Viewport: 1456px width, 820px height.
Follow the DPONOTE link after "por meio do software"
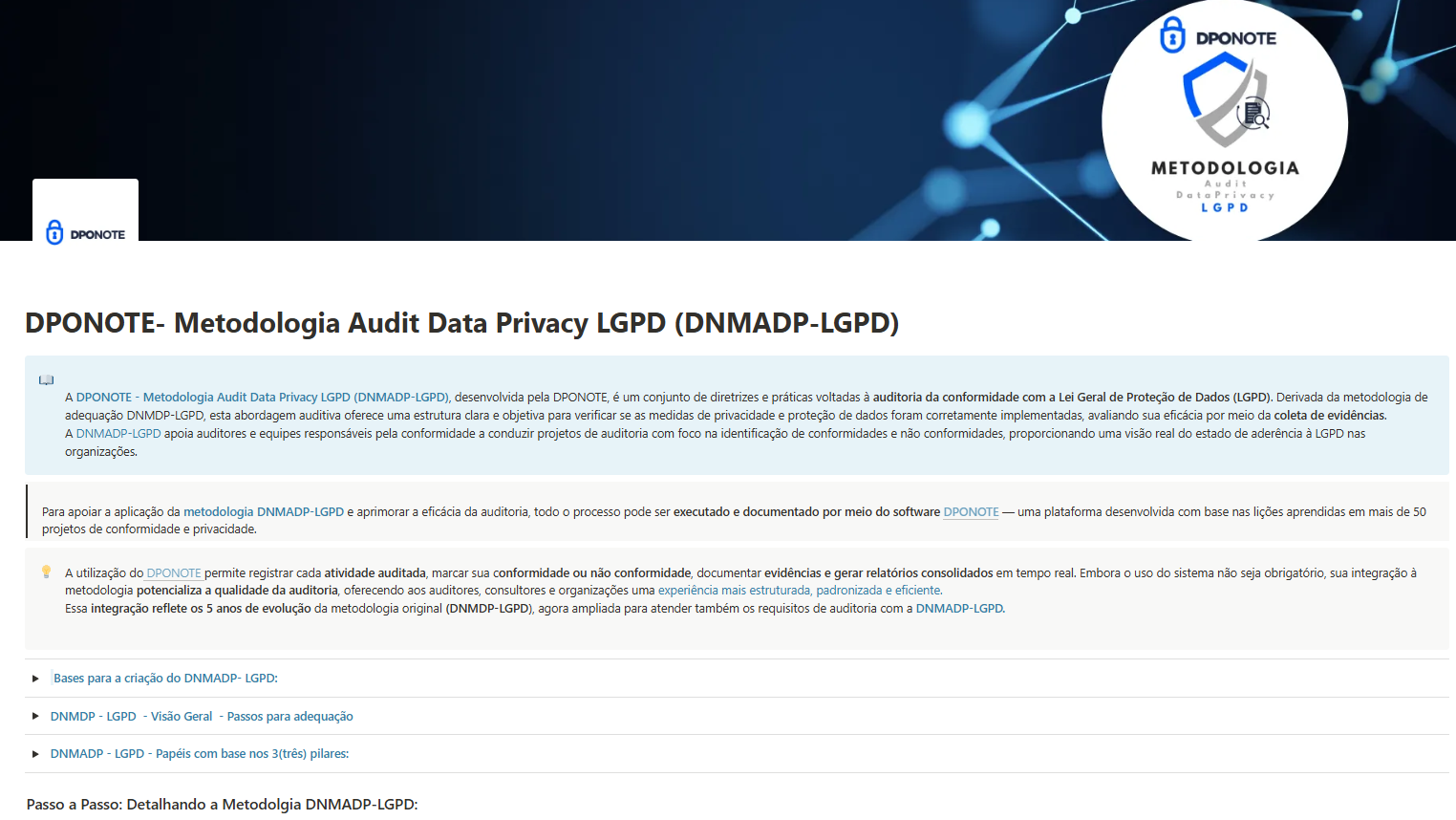tap(971, 512)
